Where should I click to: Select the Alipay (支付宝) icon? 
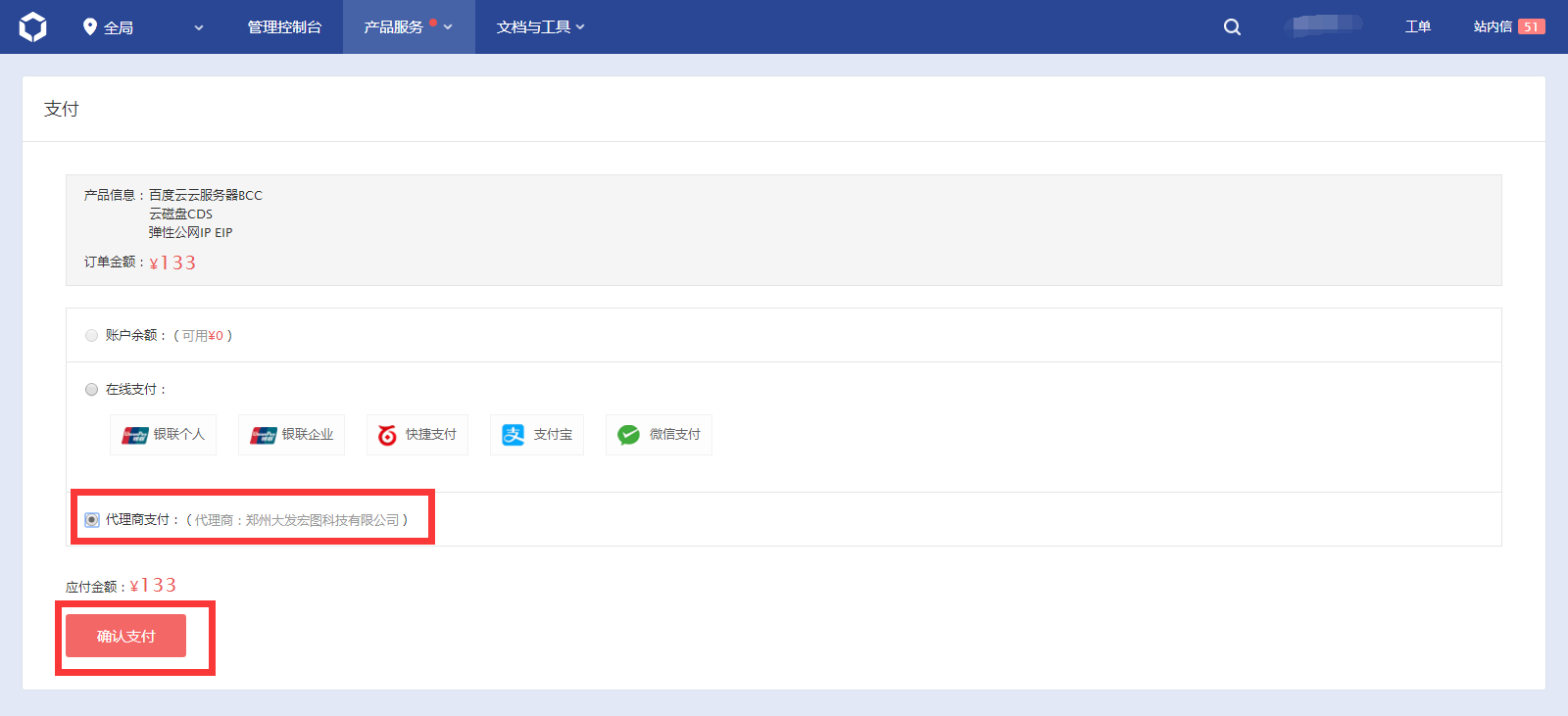[513, 435]
